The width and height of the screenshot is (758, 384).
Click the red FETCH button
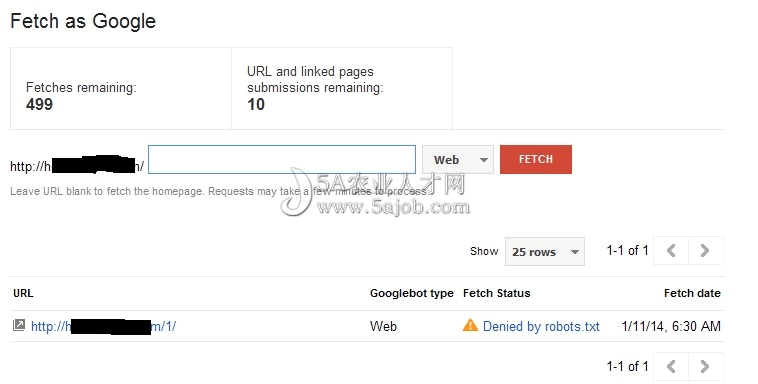pos(536,159)
